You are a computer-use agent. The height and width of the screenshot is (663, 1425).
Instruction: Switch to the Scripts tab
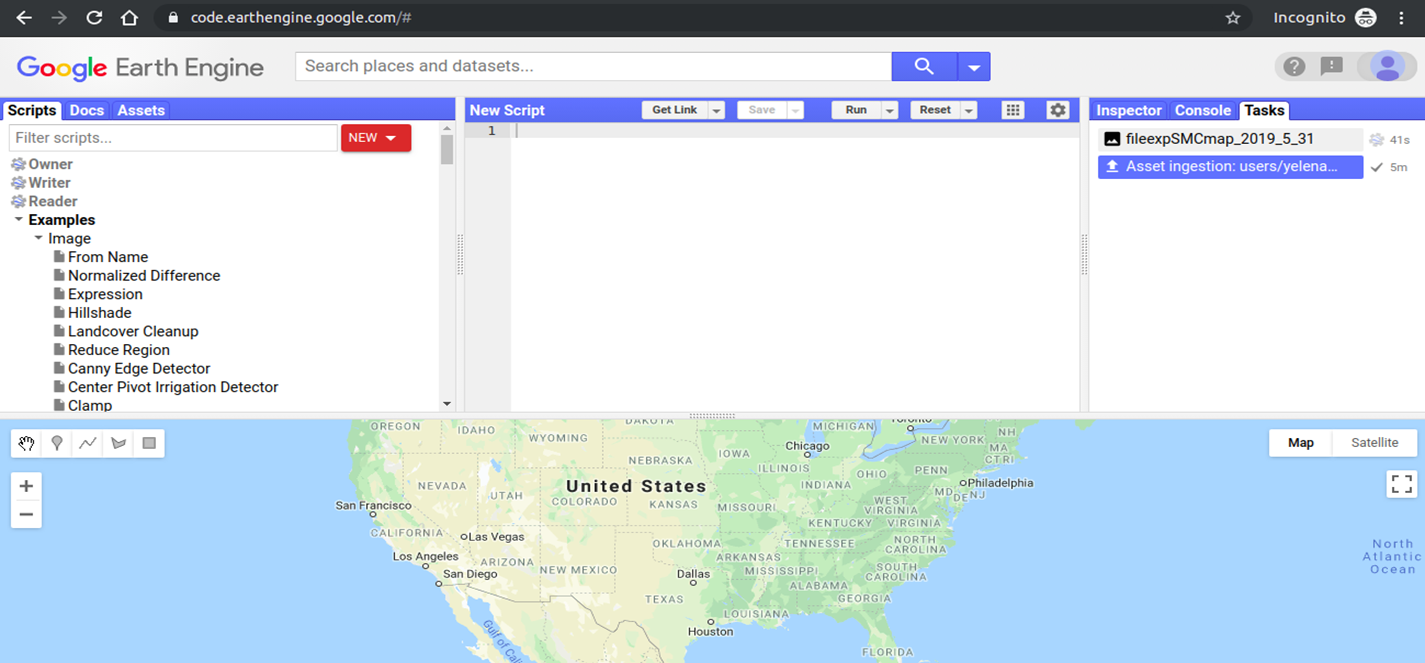click(32, 110)
